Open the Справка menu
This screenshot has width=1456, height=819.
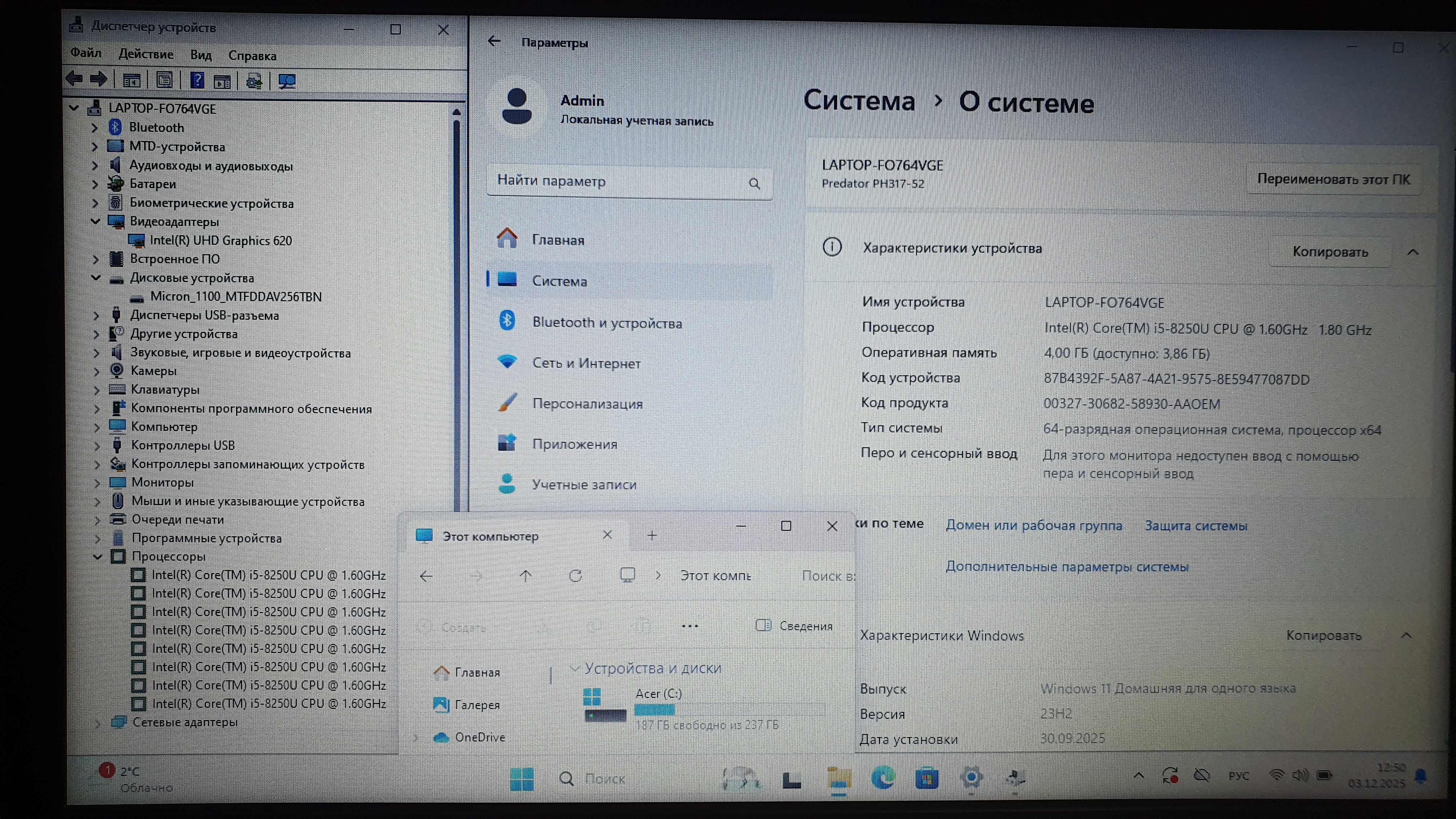[252, 55]
